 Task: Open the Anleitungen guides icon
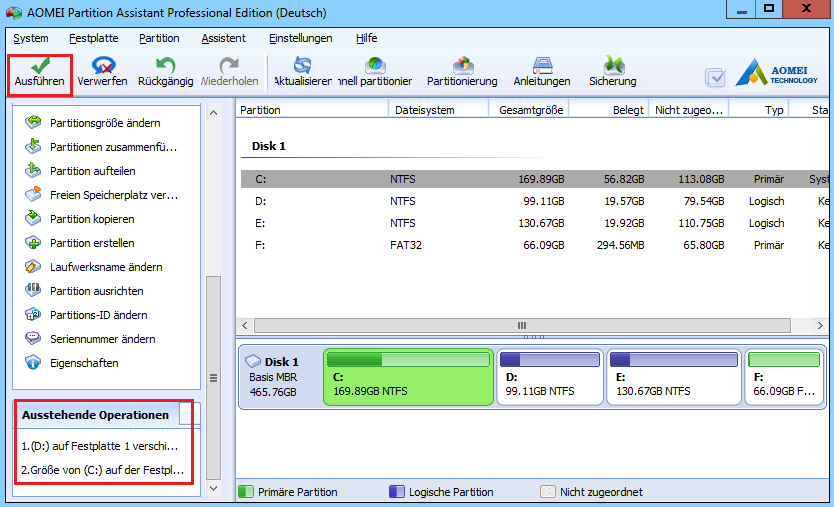click(x=542, y=65)
